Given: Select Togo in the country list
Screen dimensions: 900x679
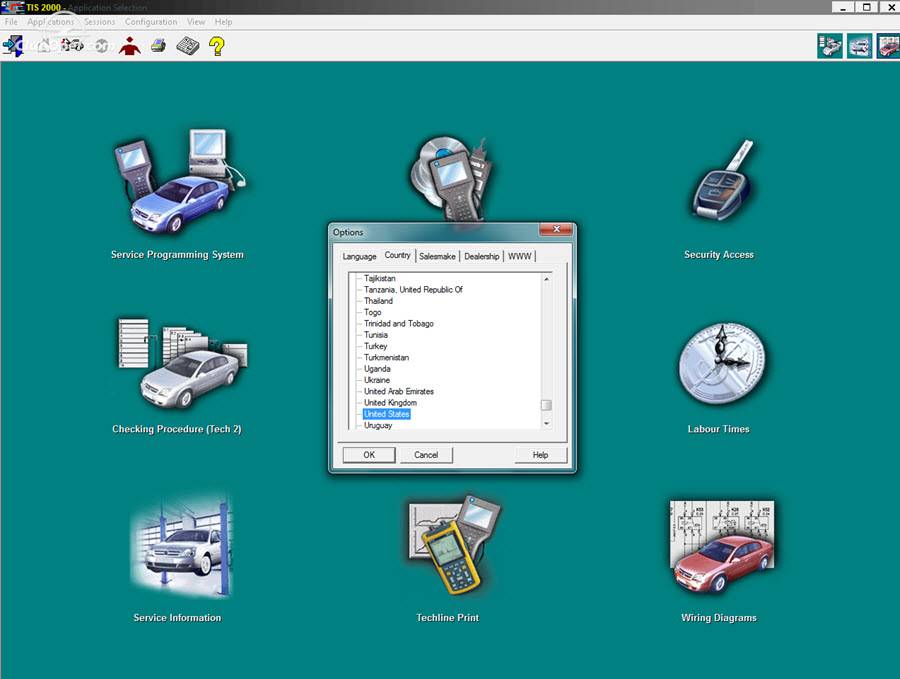Looking at the screenshot, I should click(x=373, y=312).
